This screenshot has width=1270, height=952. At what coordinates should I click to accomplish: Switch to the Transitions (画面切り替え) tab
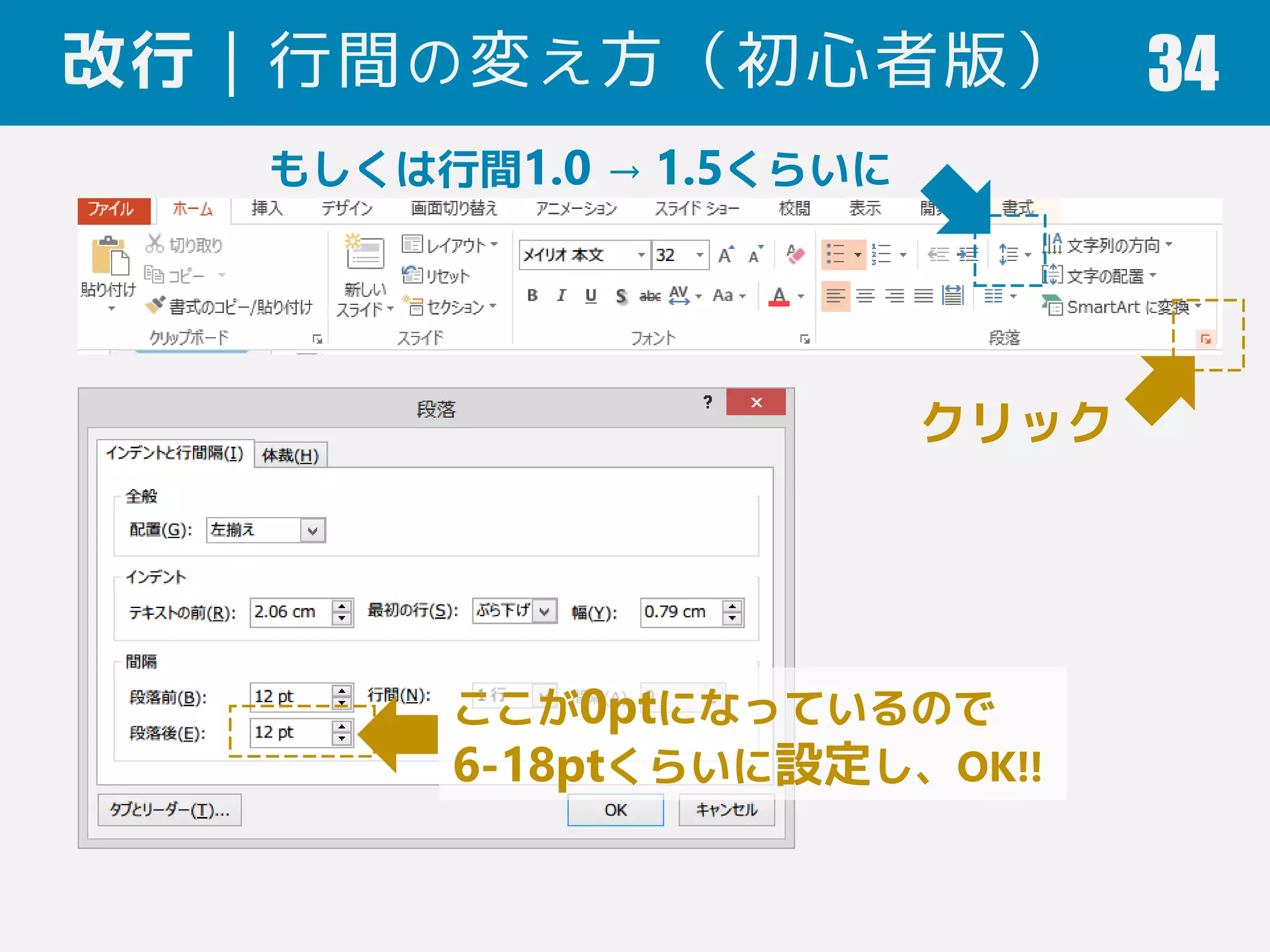[454, 209]
